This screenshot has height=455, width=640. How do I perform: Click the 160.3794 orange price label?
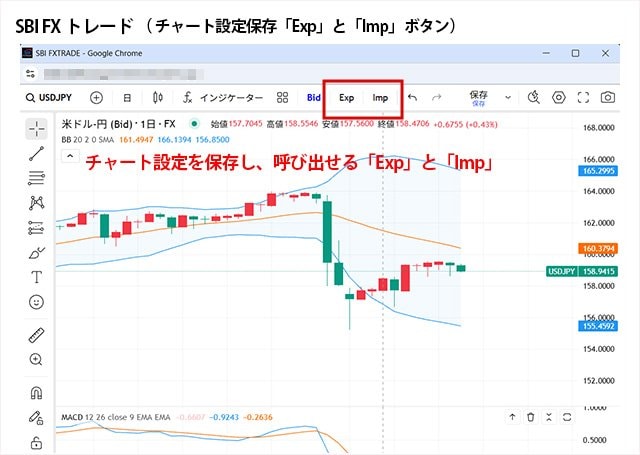598,249
